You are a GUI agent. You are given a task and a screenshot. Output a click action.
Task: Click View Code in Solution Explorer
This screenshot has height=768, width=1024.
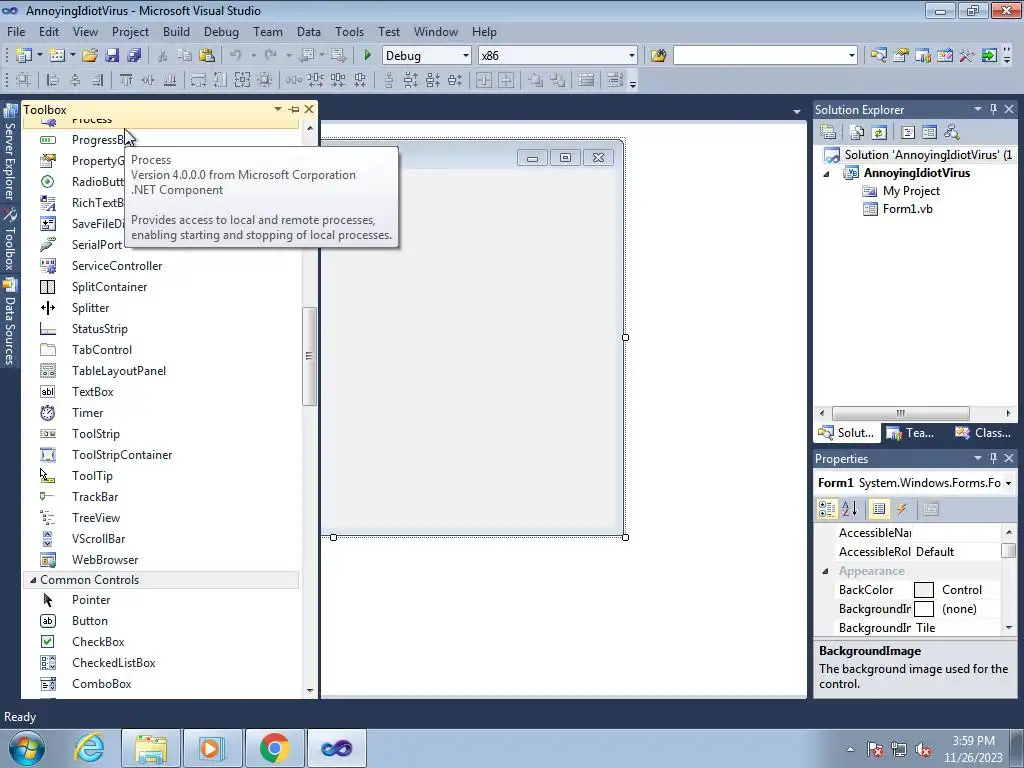click(x=908, y=132)
